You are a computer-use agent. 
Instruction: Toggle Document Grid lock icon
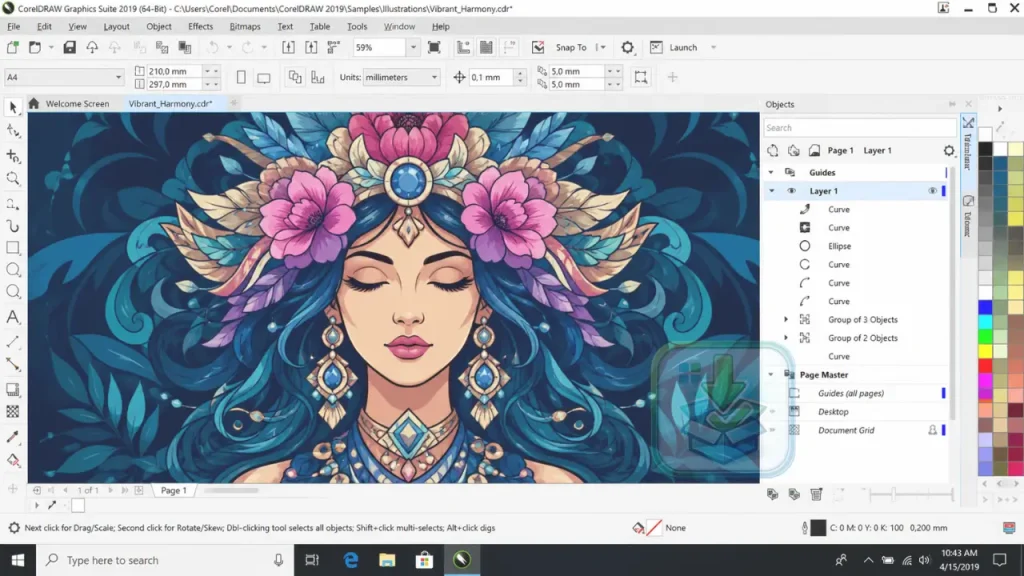click(933, 430)
